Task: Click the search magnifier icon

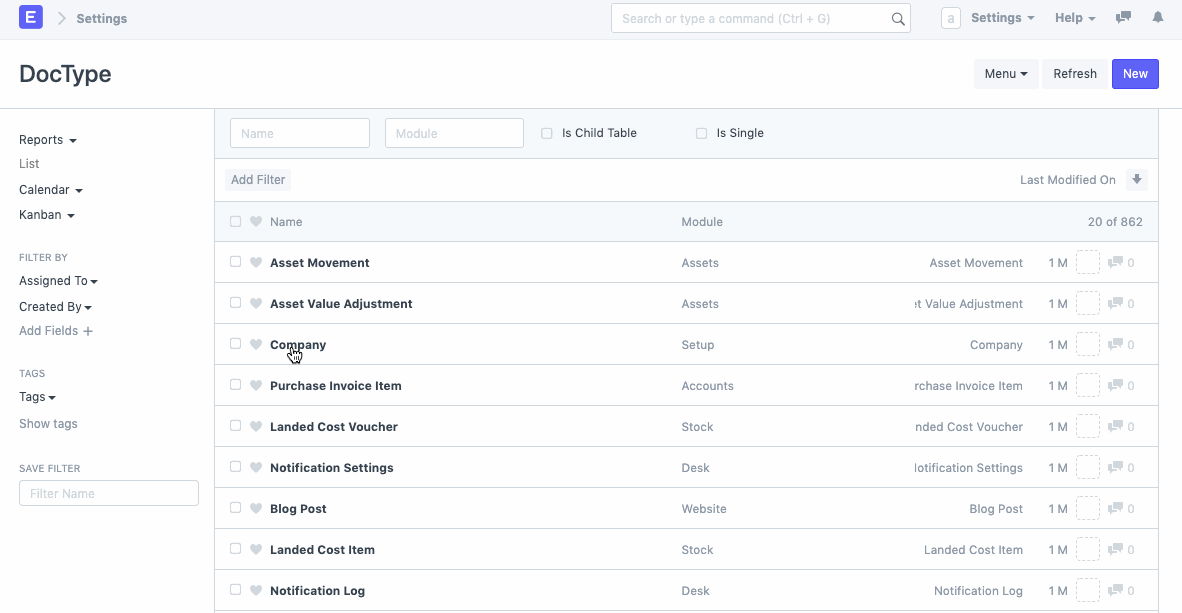Action: (897, 17)
